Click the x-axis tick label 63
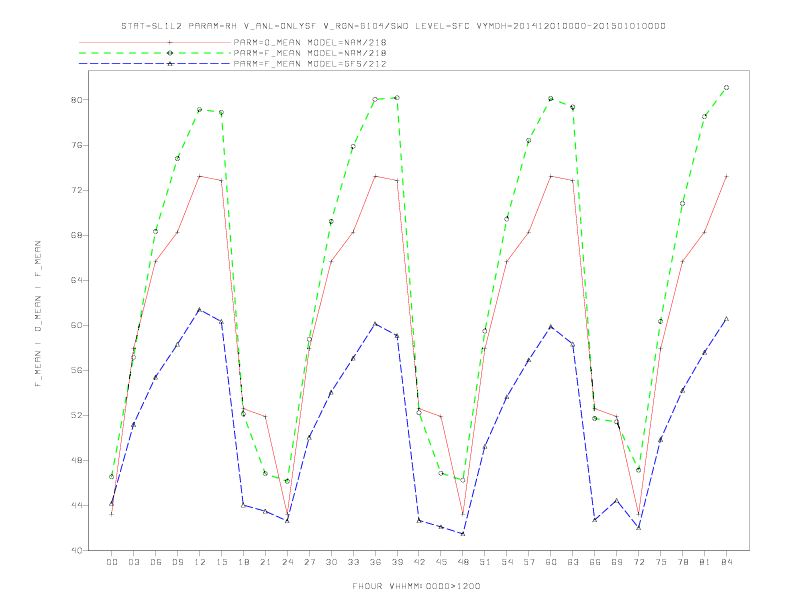Image resolution: width=792 pixels, height=612 pixels. pyautogui.click(x=573, y=562)
